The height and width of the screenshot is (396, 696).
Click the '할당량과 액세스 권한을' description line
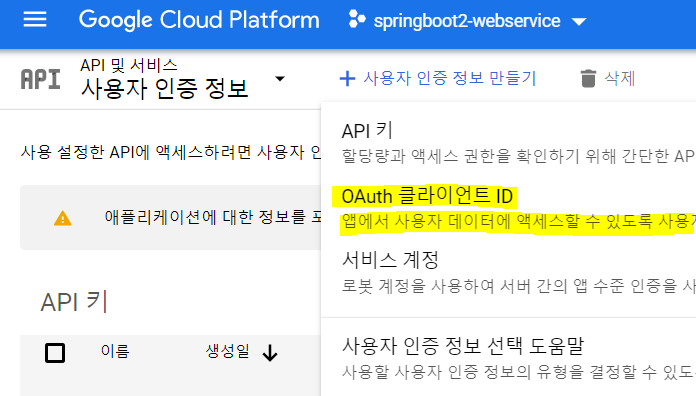[x=518, y=156]
